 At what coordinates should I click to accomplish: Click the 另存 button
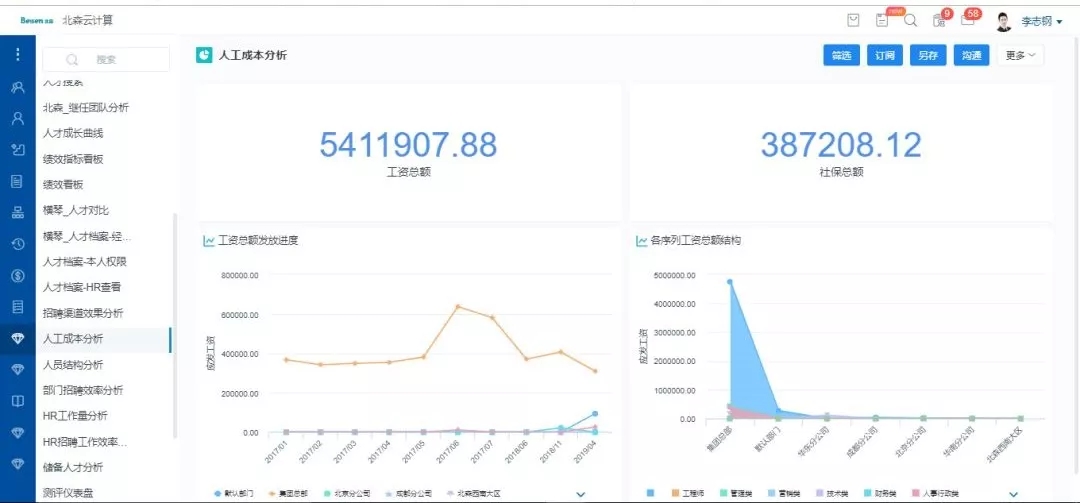click(928, 56)
